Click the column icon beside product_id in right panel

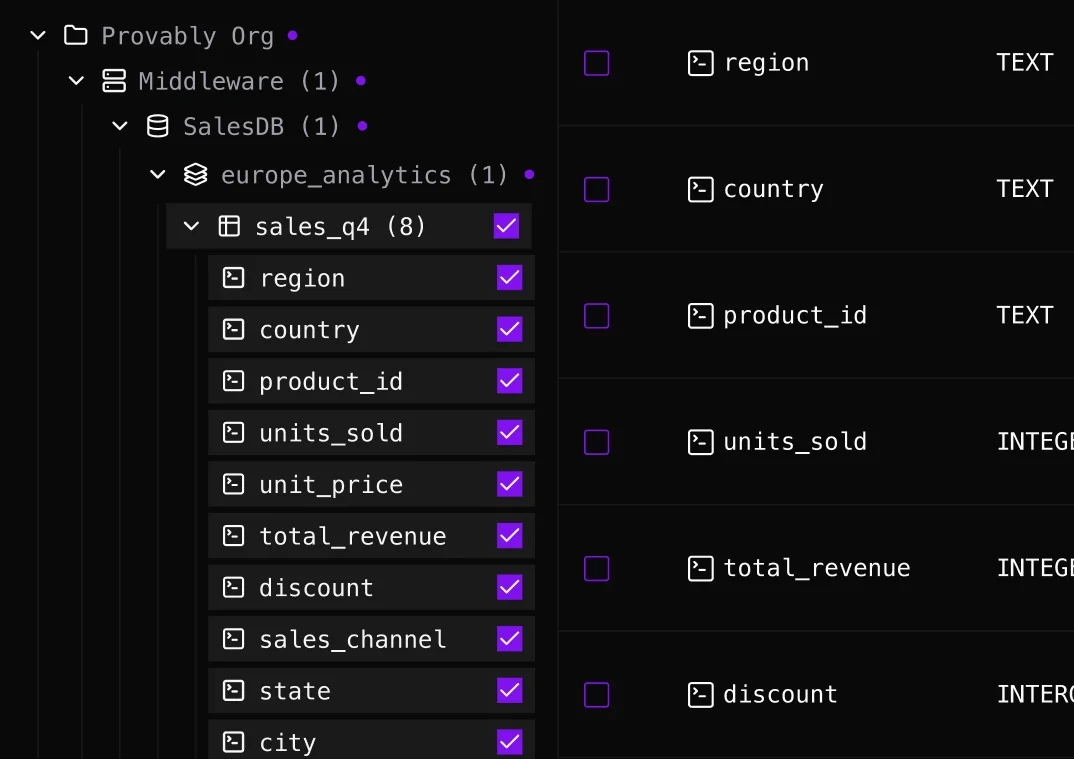coord(700,315)
